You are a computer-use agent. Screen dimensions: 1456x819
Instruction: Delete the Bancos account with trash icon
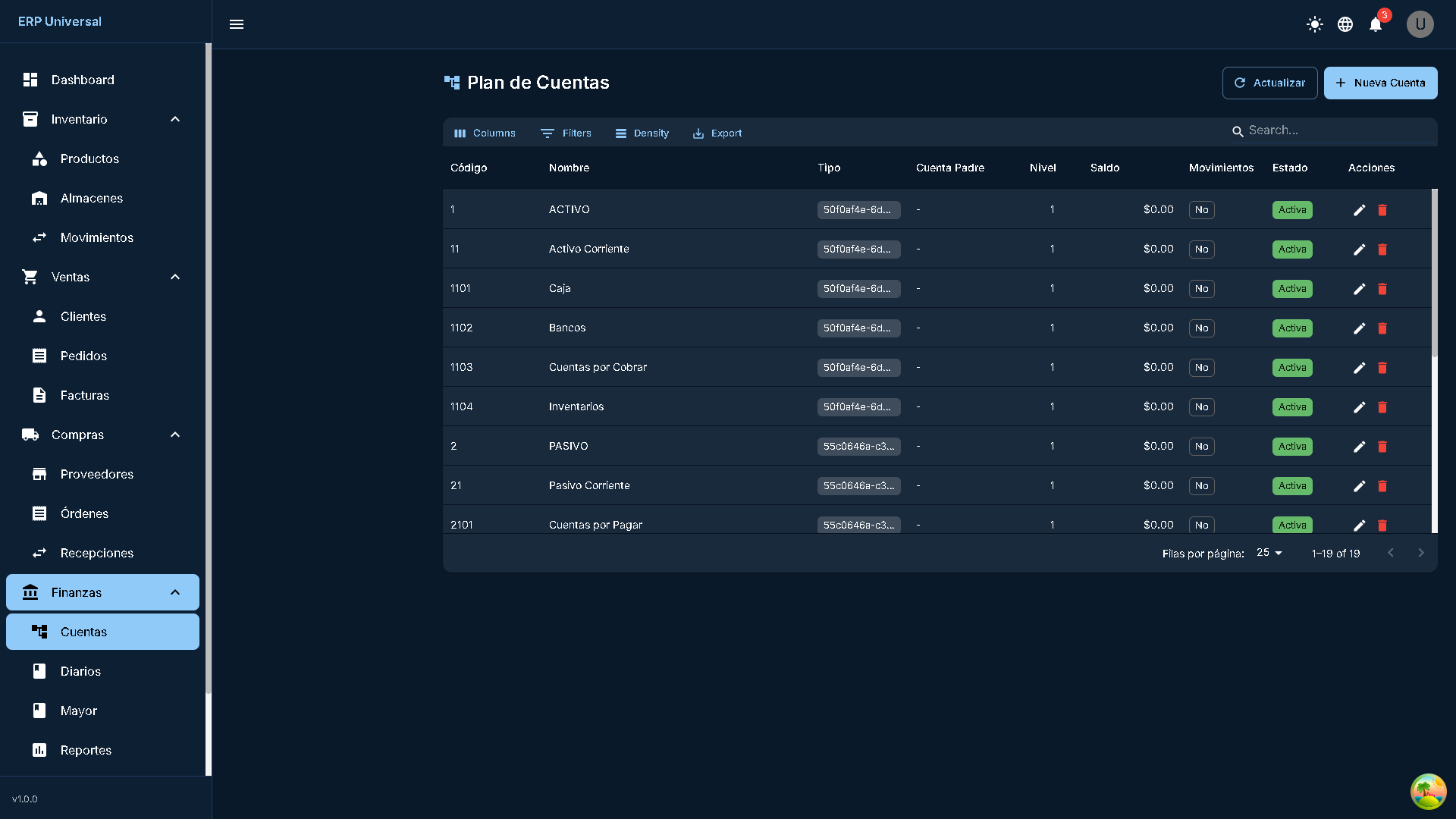(x=1382, y=328)
